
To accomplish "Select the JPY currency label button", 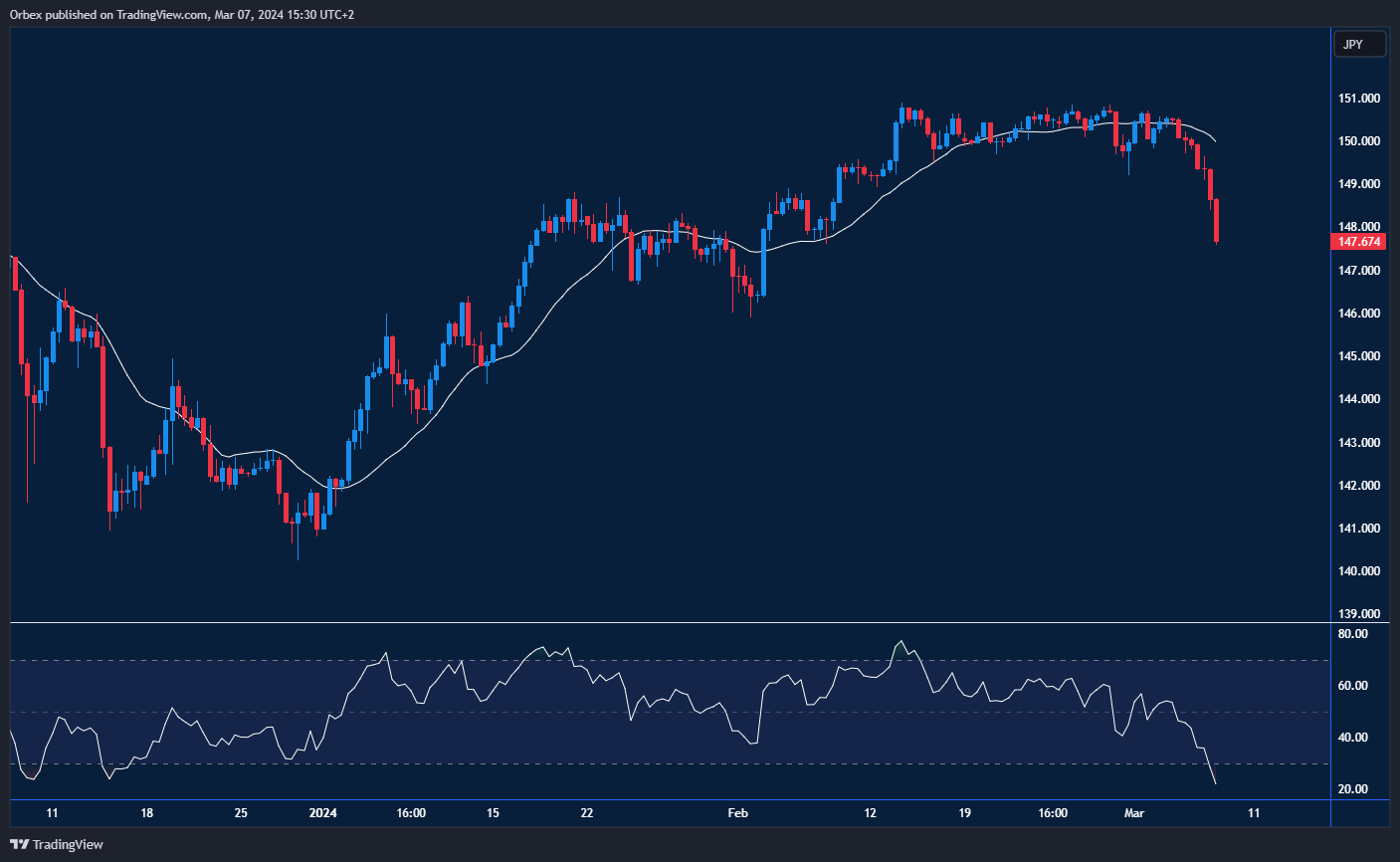I will (1359, 44).
